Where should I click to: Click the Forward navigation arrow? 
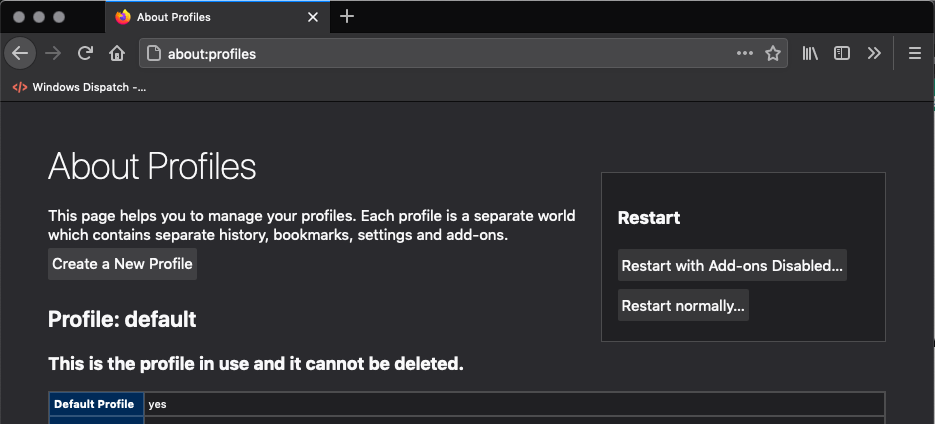point(53,54)
